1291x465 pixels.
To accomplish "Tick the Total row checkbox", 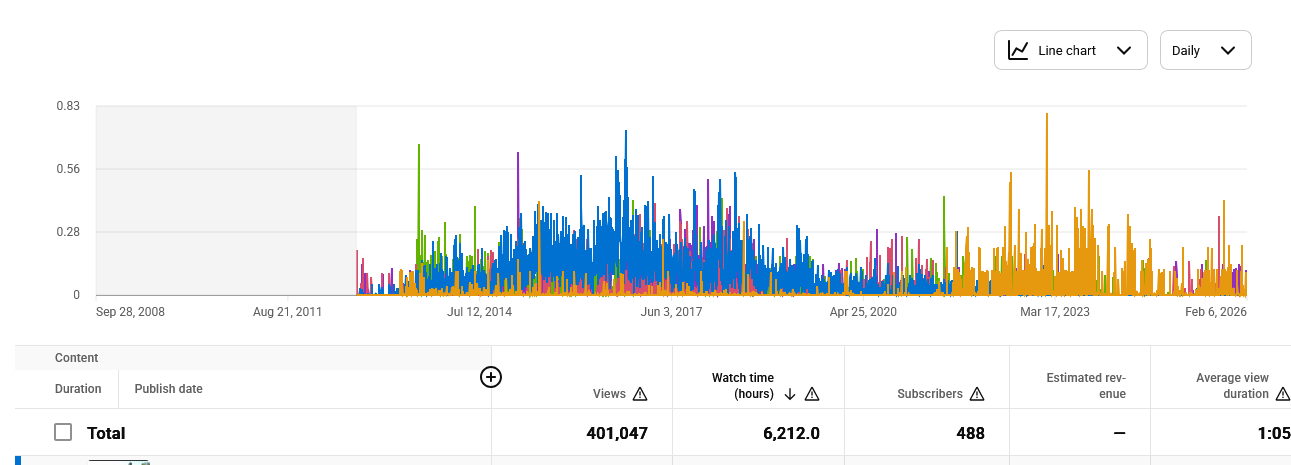I will click(63, 432).
